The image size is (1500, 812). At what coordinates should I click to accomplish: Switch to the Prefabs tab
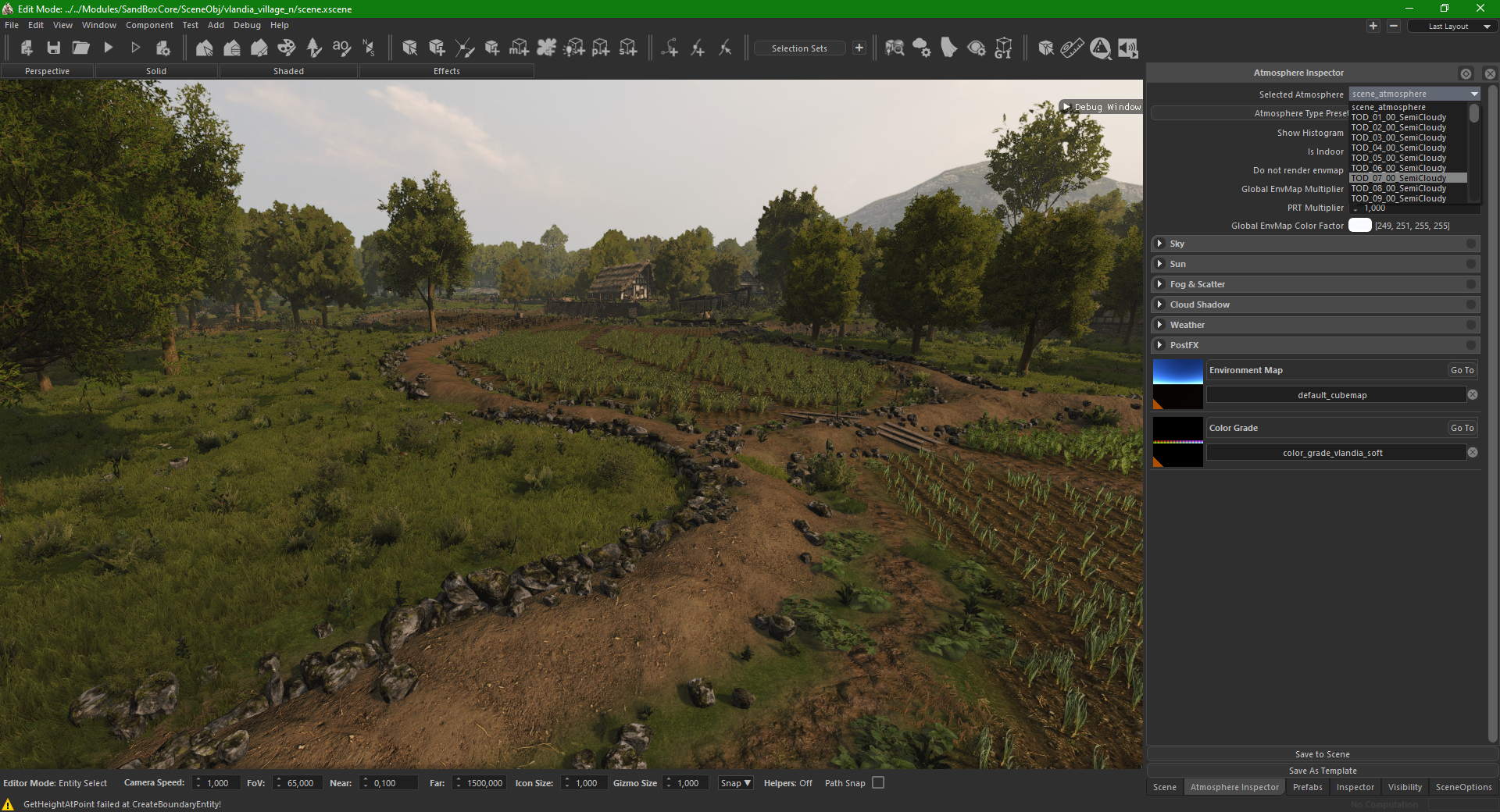point(1307,787)
